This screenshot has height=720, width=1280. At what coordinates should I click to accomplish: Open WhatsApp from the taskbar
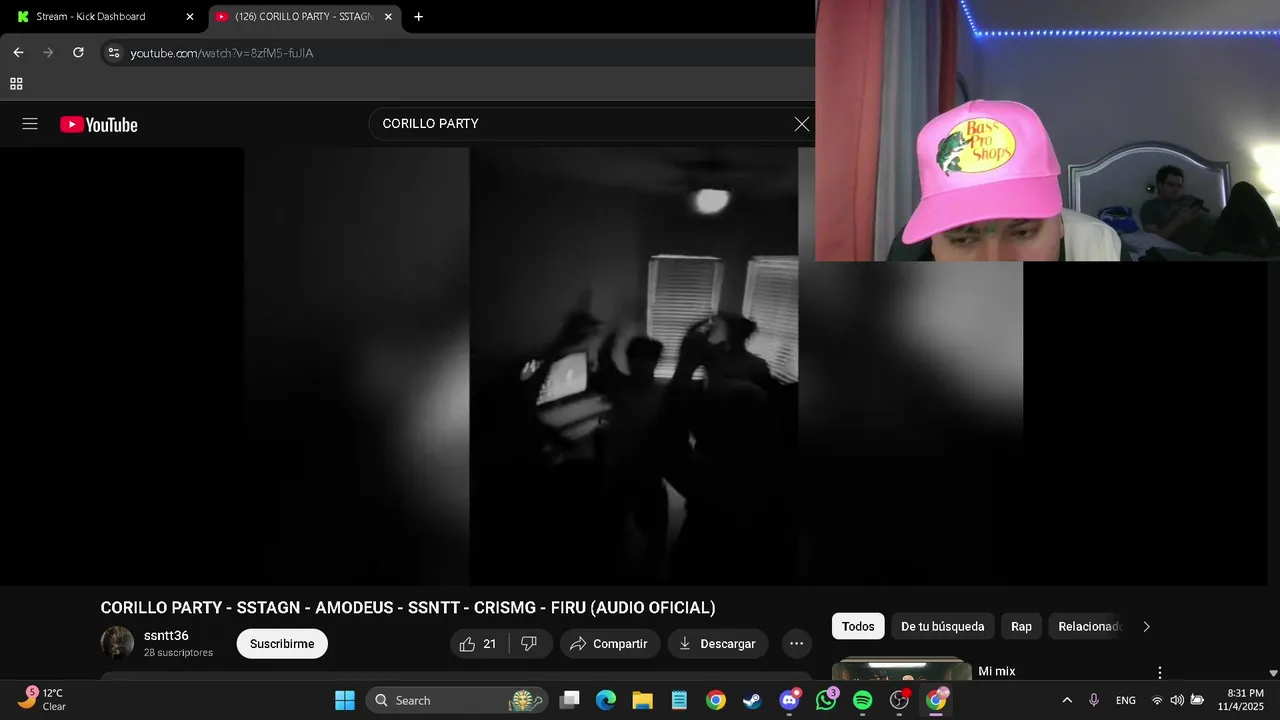pyautogui.click(x=826, y=700)
